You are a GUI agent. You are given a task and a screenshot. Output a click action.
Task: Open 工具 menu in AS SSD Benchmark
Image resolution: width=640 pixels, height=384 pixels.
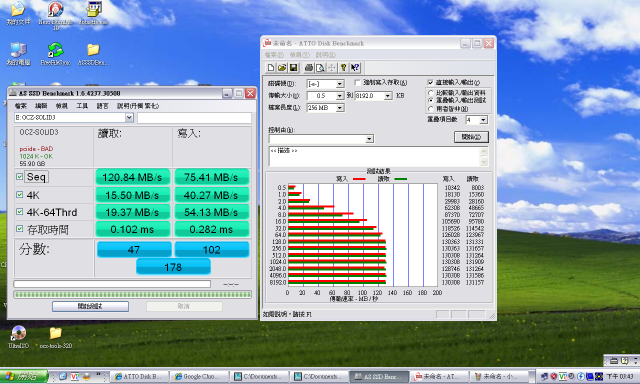pos(82,106)
